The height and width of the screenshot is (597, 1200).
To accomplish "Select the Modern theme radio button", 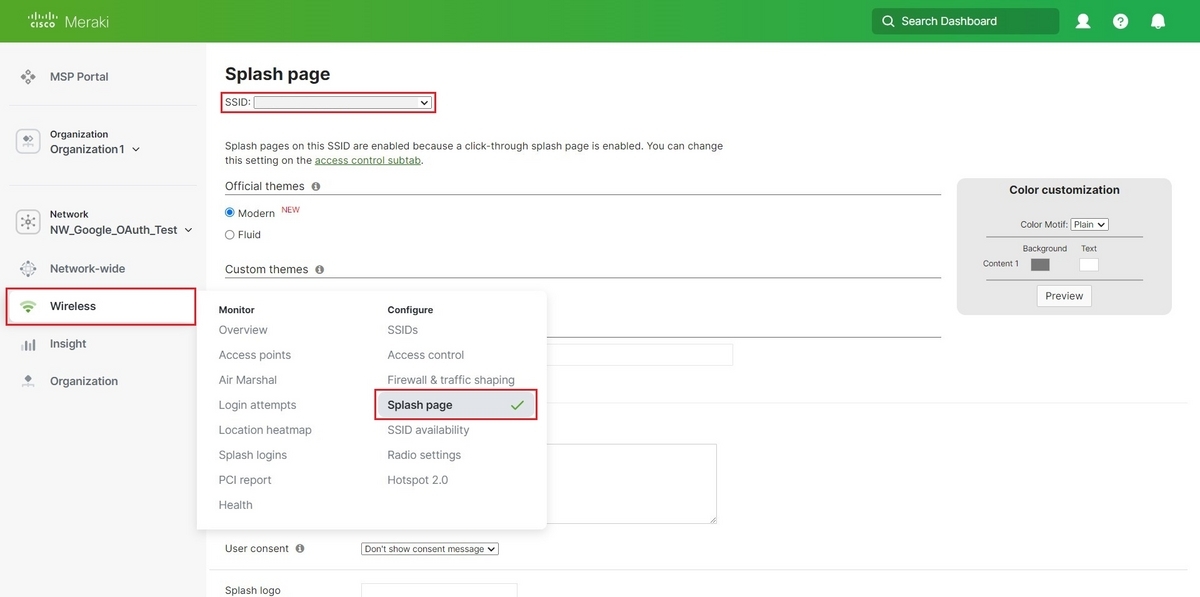I will pyautogui.click(x=231, y=212).
